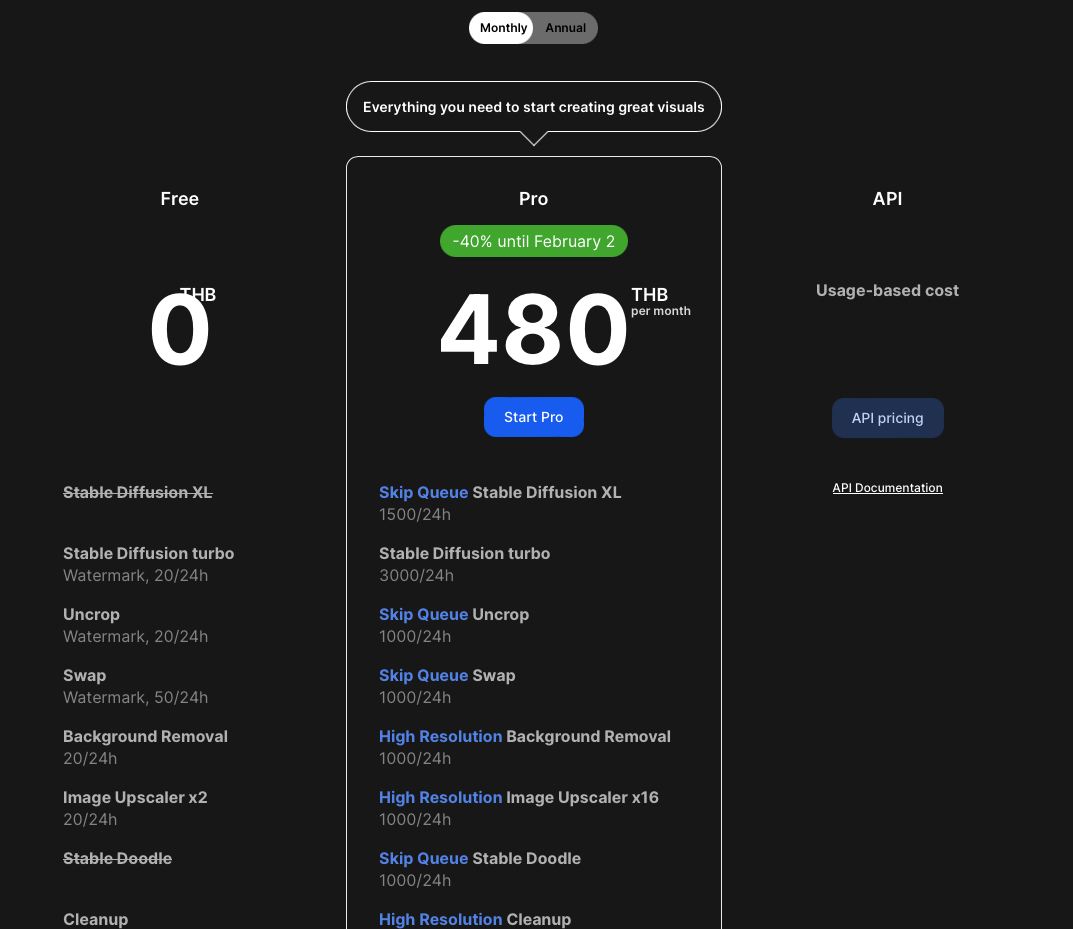1073x929 pixels.
Task: Click Stable Diffusion turbo in Free plan
Action: point(148,553)
